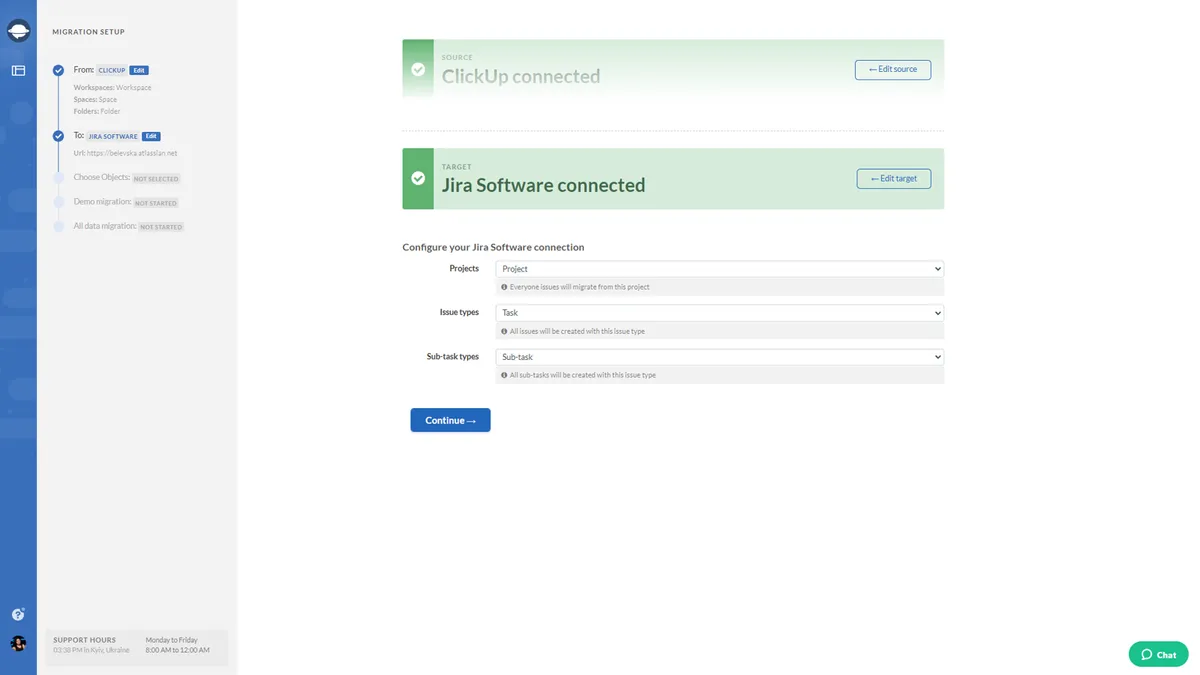Select the All data migration step label

pos(105,226)
